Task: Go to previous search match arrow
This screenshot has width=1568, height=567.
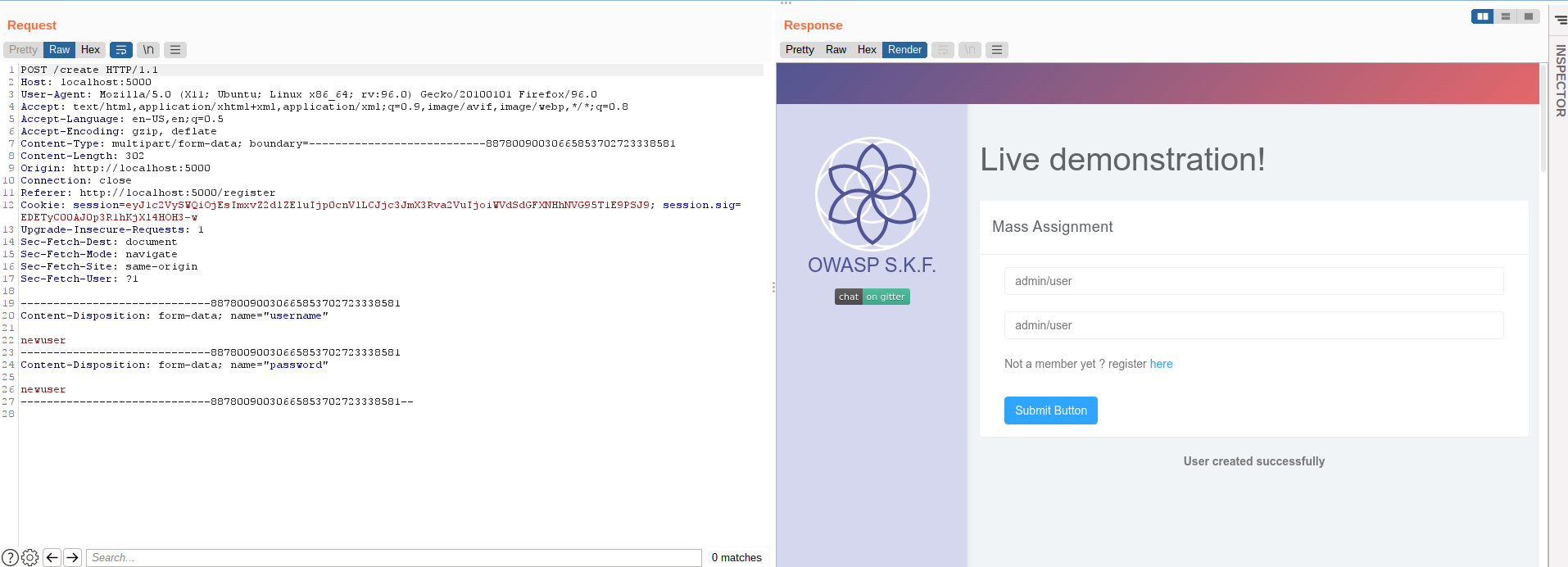Action: (x=52, y=557)
